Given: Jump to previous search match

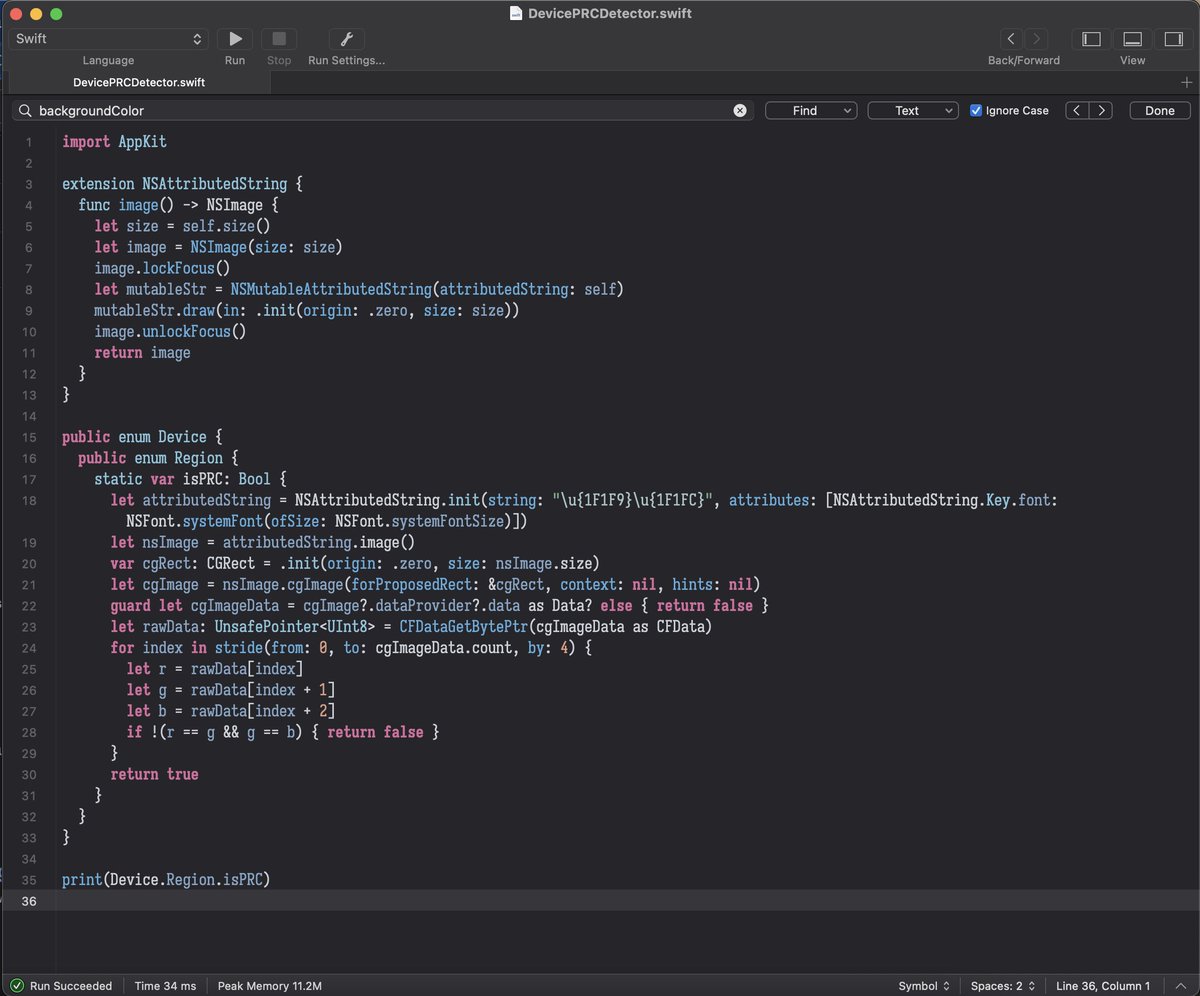Looking at the screenshot, I should click(x=1076, y=111).
